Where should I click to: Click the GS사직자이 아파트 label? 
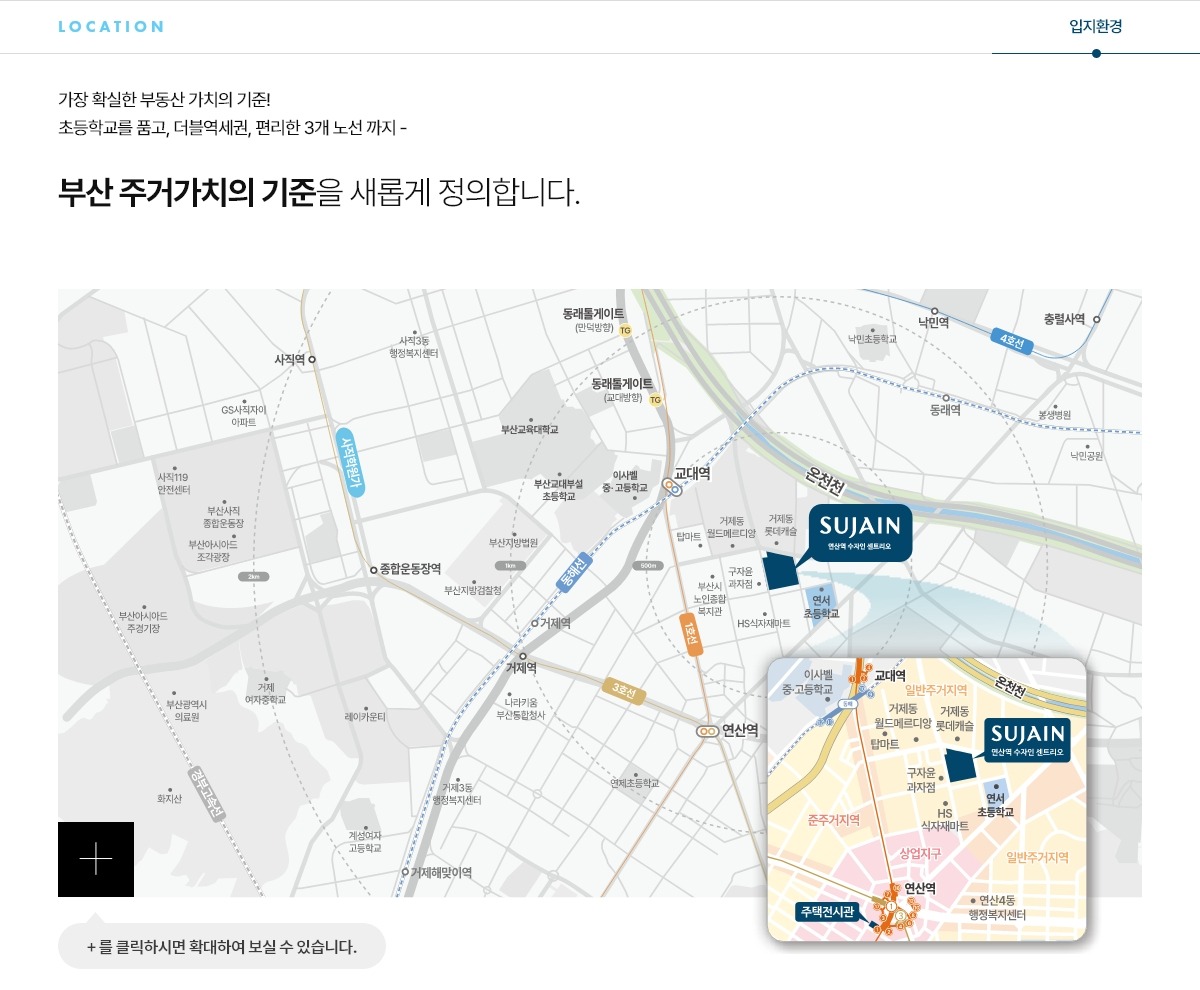tap(243, 416)
